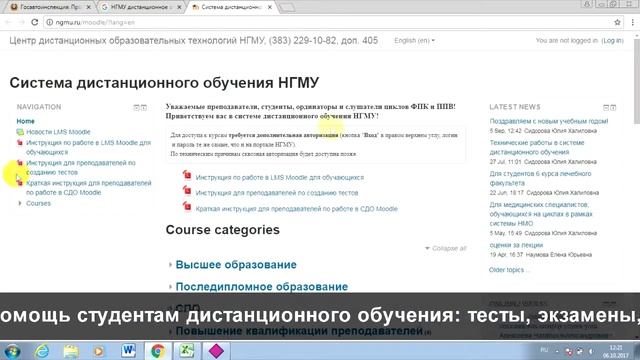Dock the Navigation block with its dock icon
Image resolution: width=640 pixels, height=360 pixels.
click(144, 107)
